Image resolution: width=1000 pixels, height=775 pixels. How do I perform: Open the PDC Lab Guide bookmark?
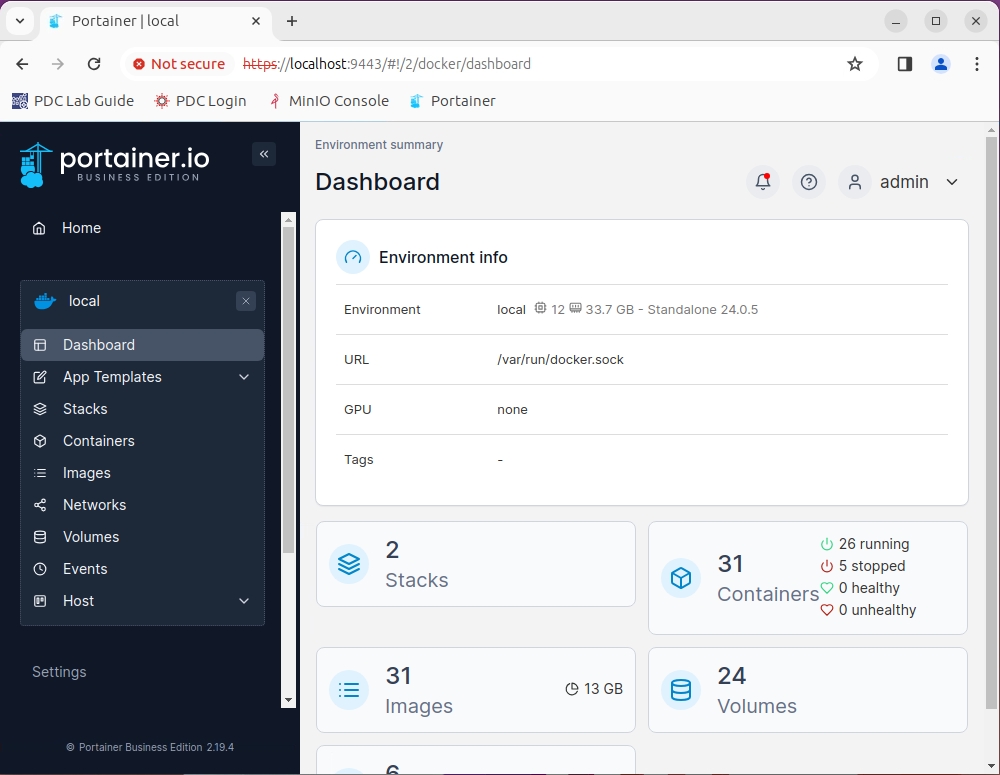click(x=73, y=101)
